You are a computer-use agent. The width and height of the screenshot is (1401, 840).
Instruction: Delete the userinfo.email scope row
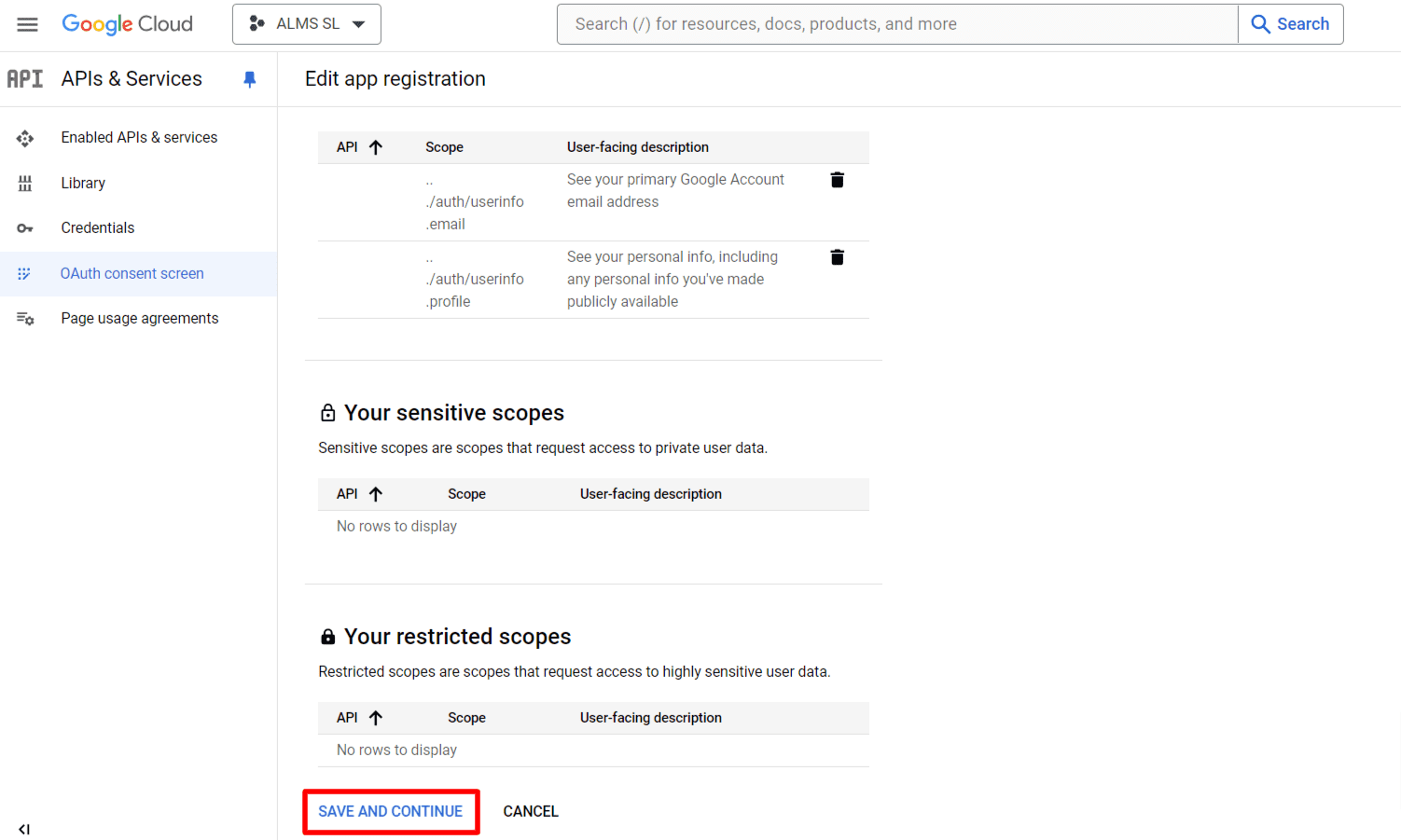(x=837, y=180)
